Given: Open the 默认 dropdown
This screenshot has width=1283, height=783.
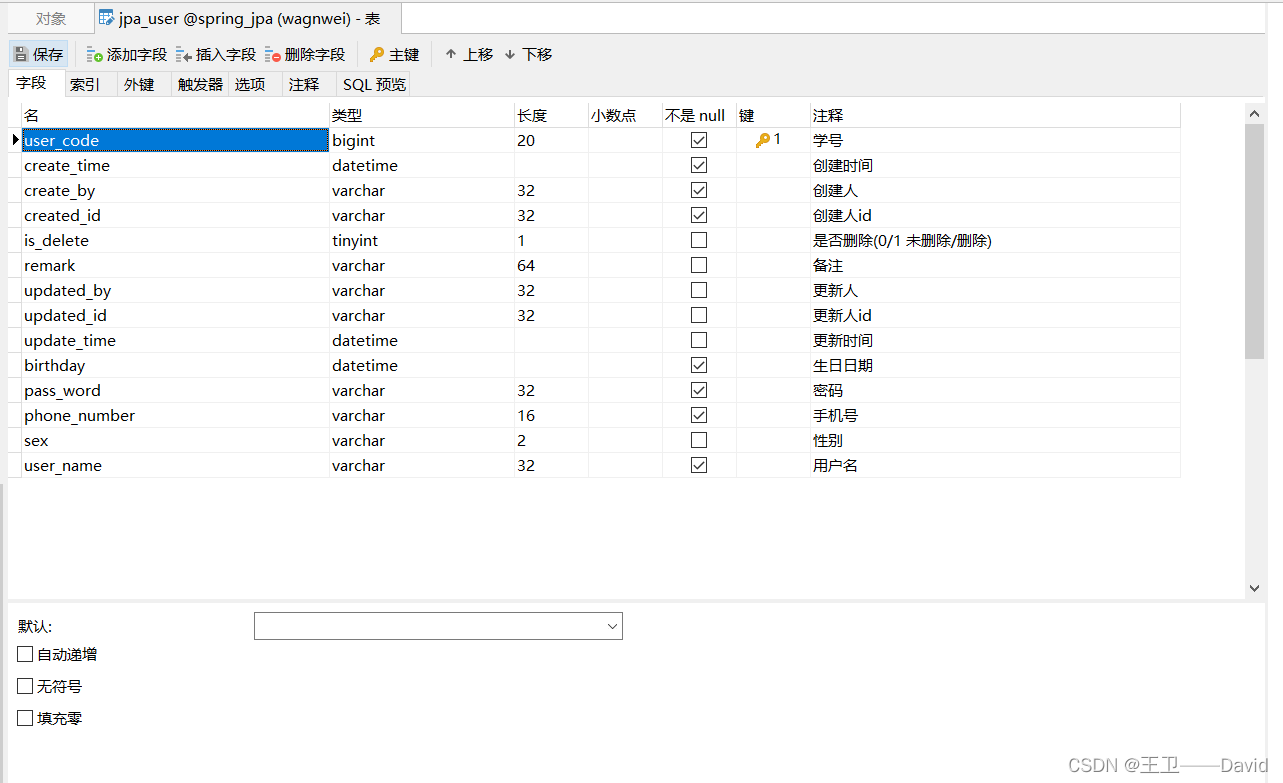Looking at the screenshot, I should click(x=438, y=626).
